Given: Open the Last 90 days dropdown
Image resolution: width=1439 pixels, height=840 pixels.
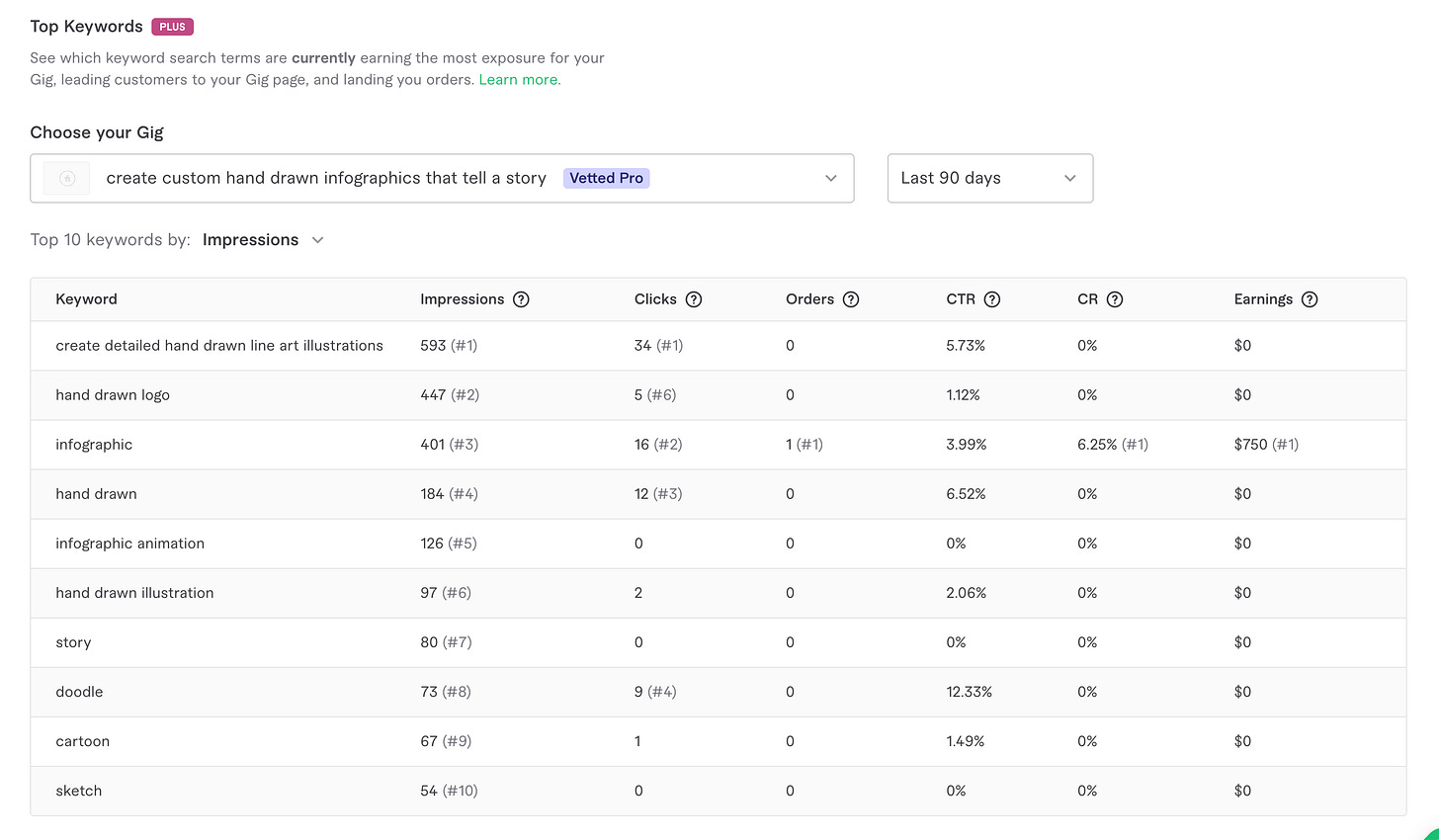Looking at the screenshot, I should click(x=989, y=178).
